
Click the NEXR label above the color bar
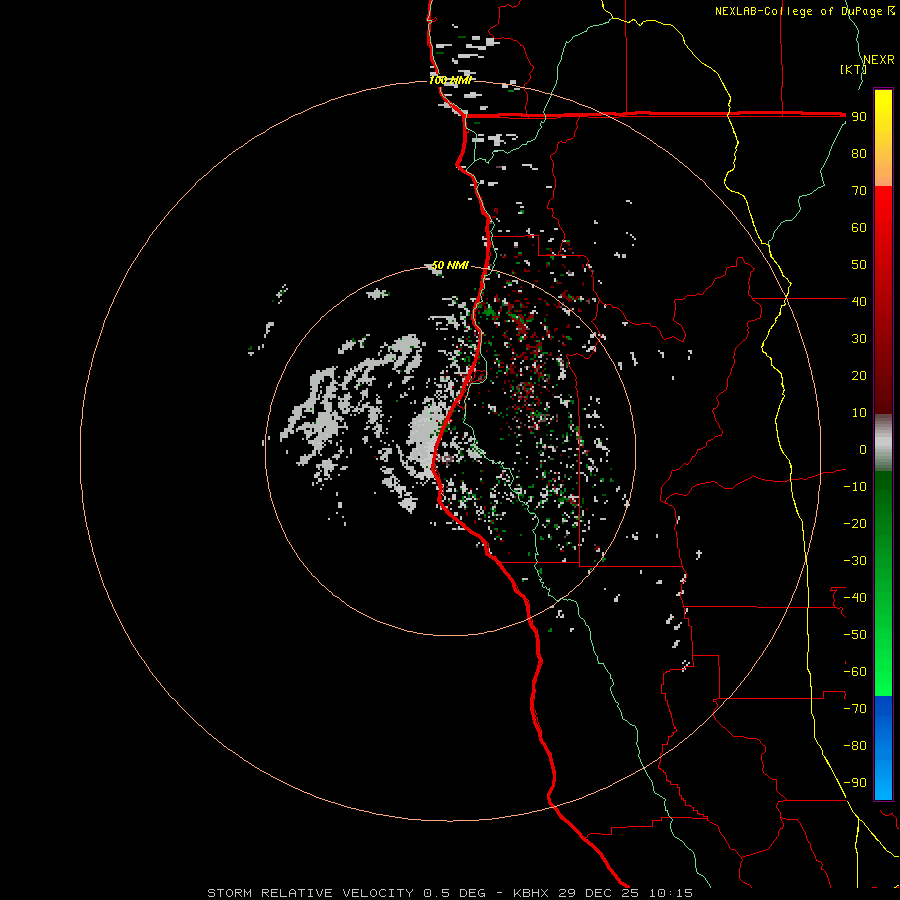pos(879,60)
